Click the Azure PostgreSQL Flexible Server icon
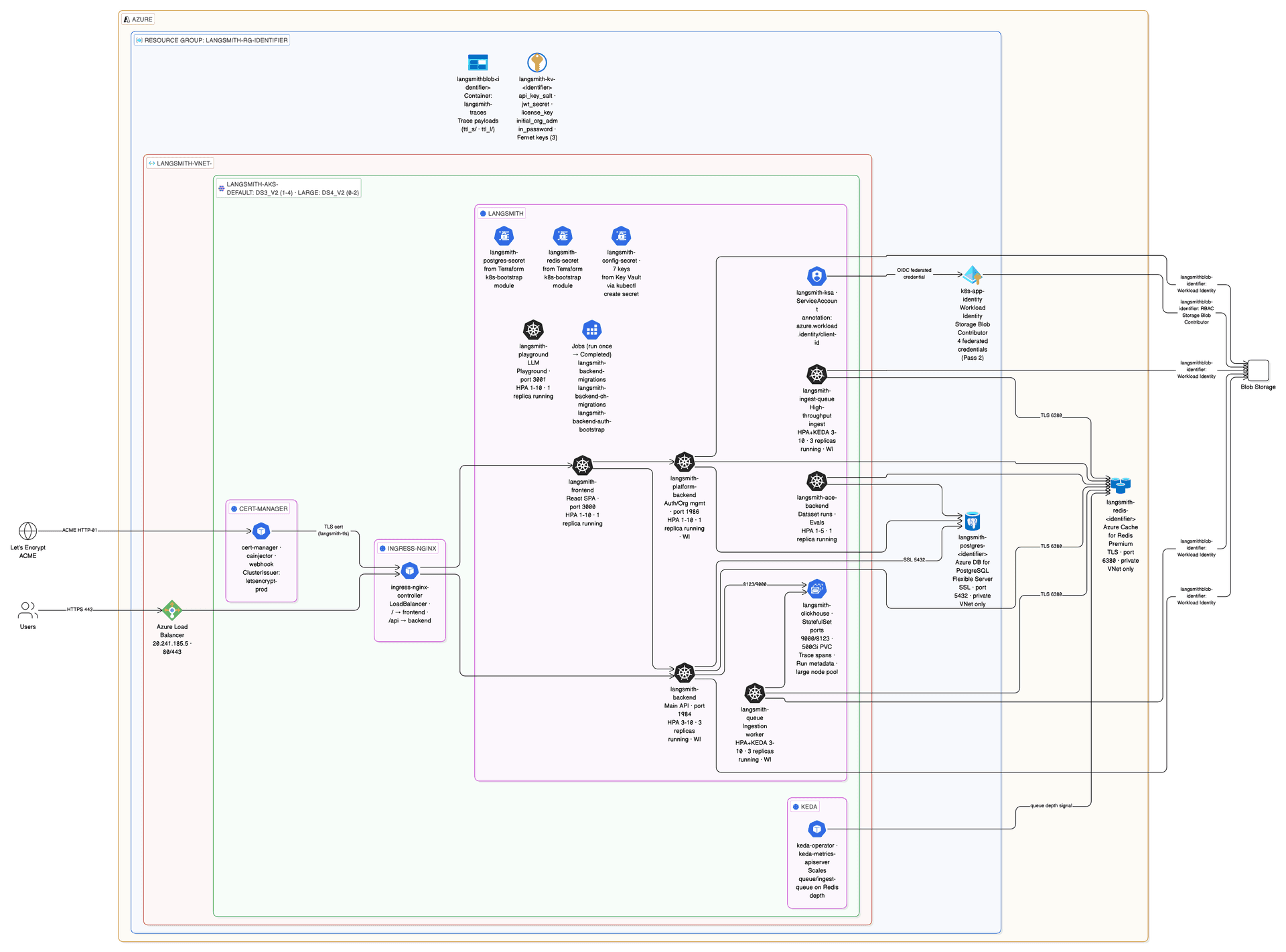Image resolution: width=1286 pixels, height=952 pixels. [x=973, y=521]
